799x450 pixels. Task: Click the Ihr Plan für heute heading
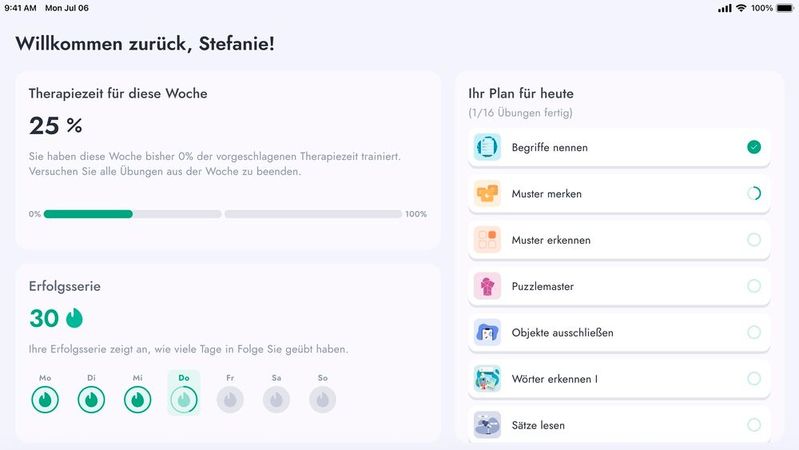(x=521, y=94)
